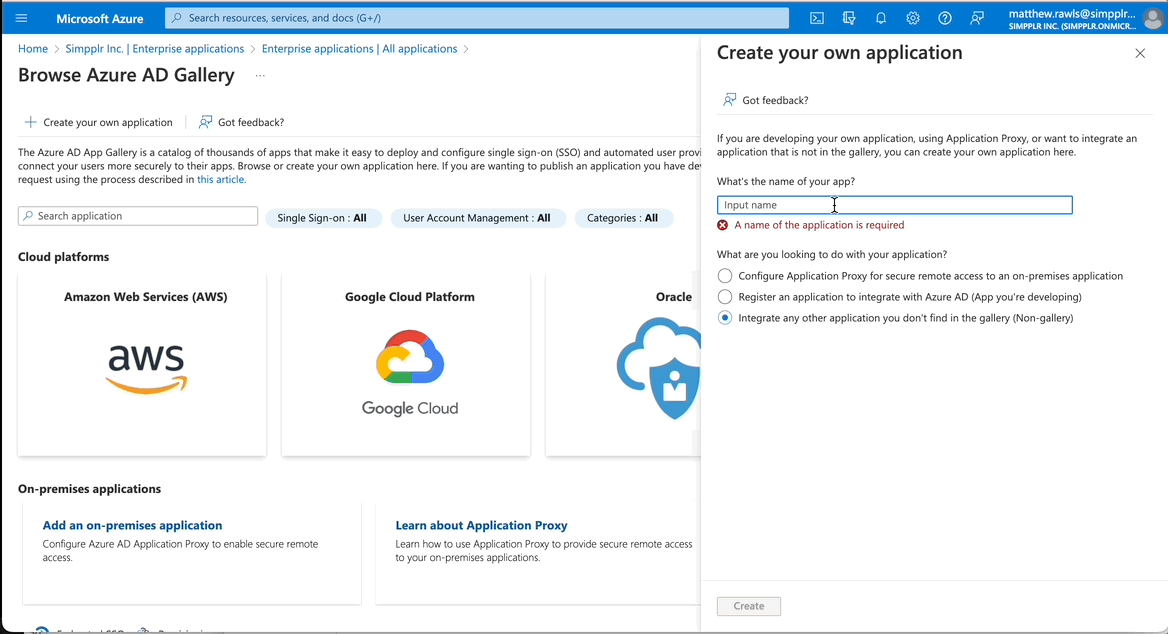Open the User Account Management filter
Viewport: 1168px width, 634px height.
click(477, 218)
